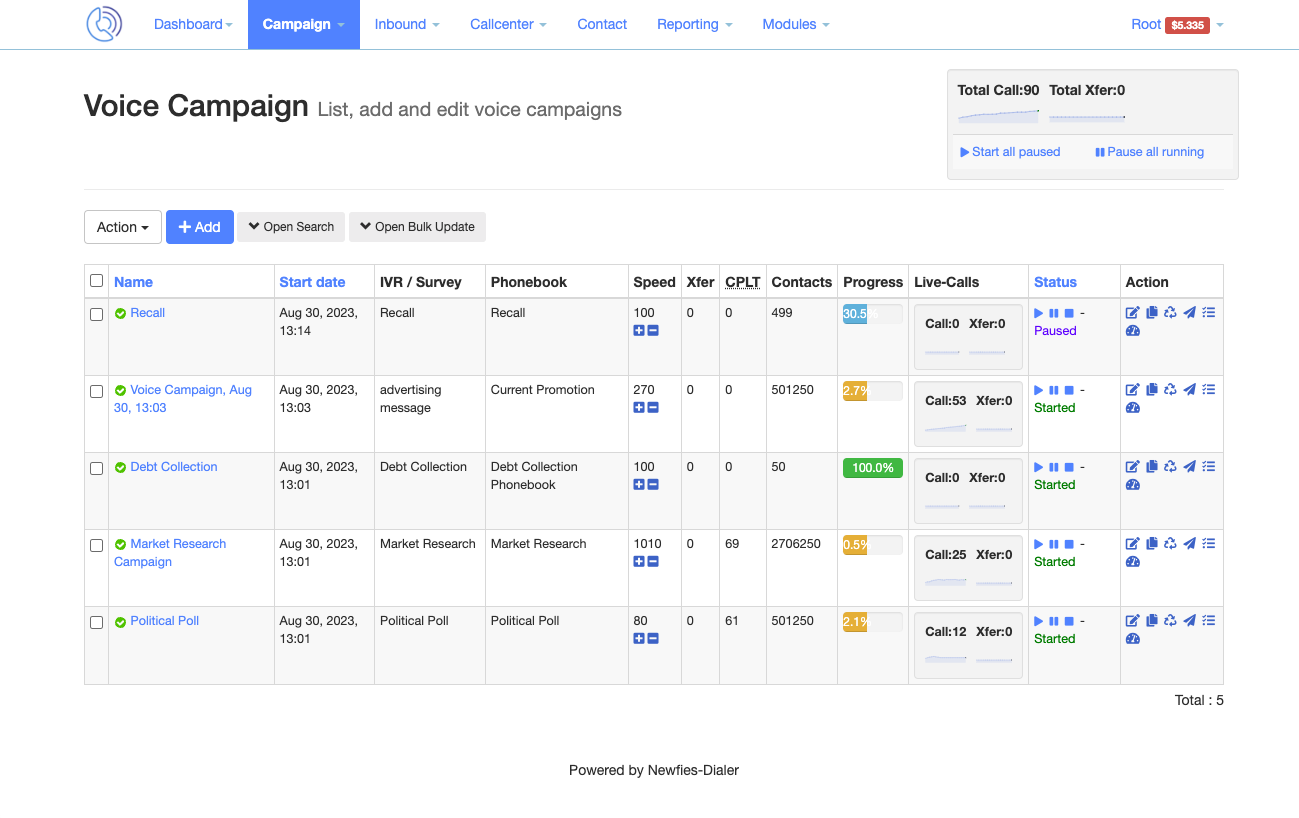Duplicate the Debt Collection campaign using copy icon

(1151, 467)
